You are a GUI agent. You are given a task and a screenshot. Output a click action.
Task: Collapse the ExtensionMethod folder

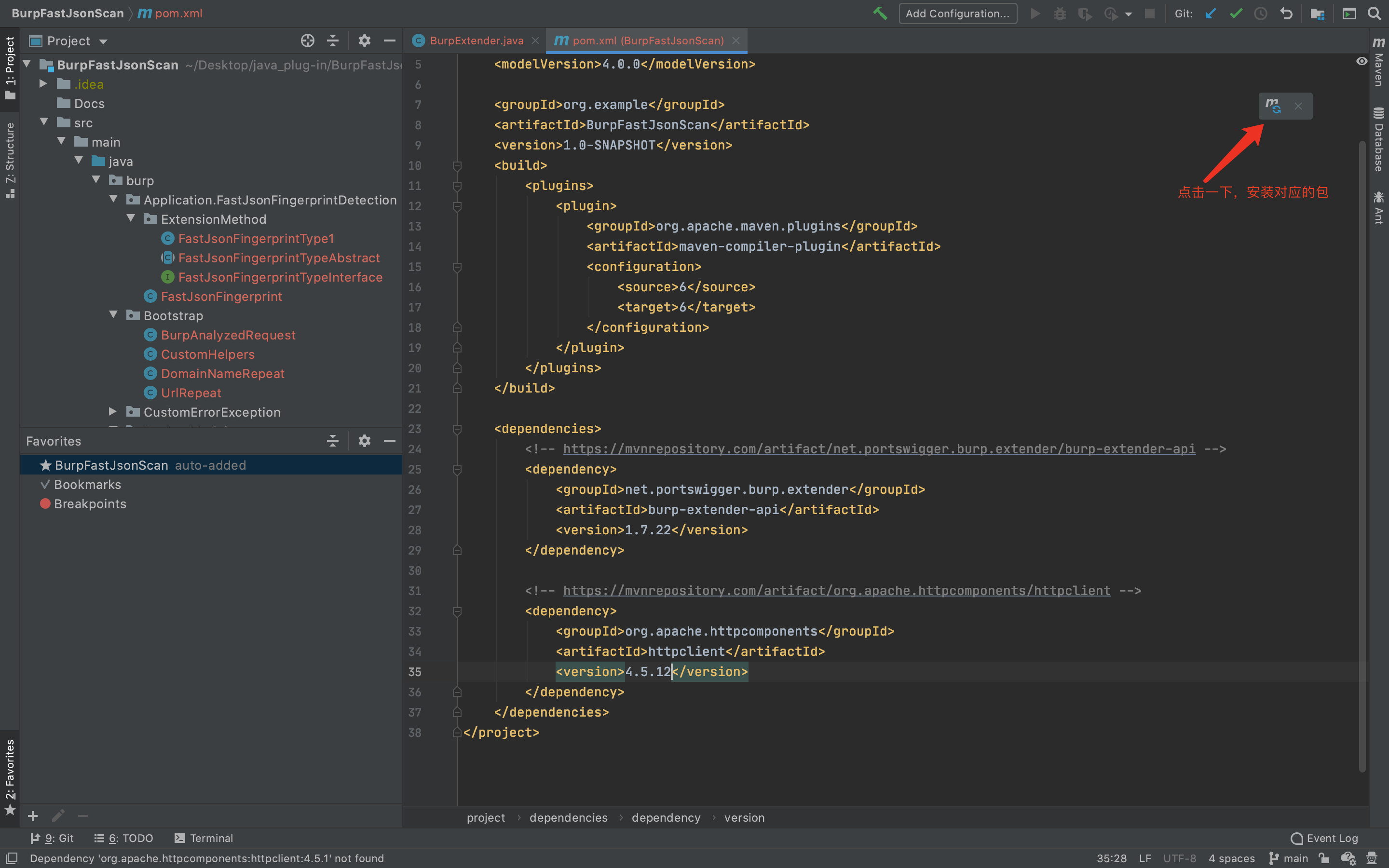(131, 219)
